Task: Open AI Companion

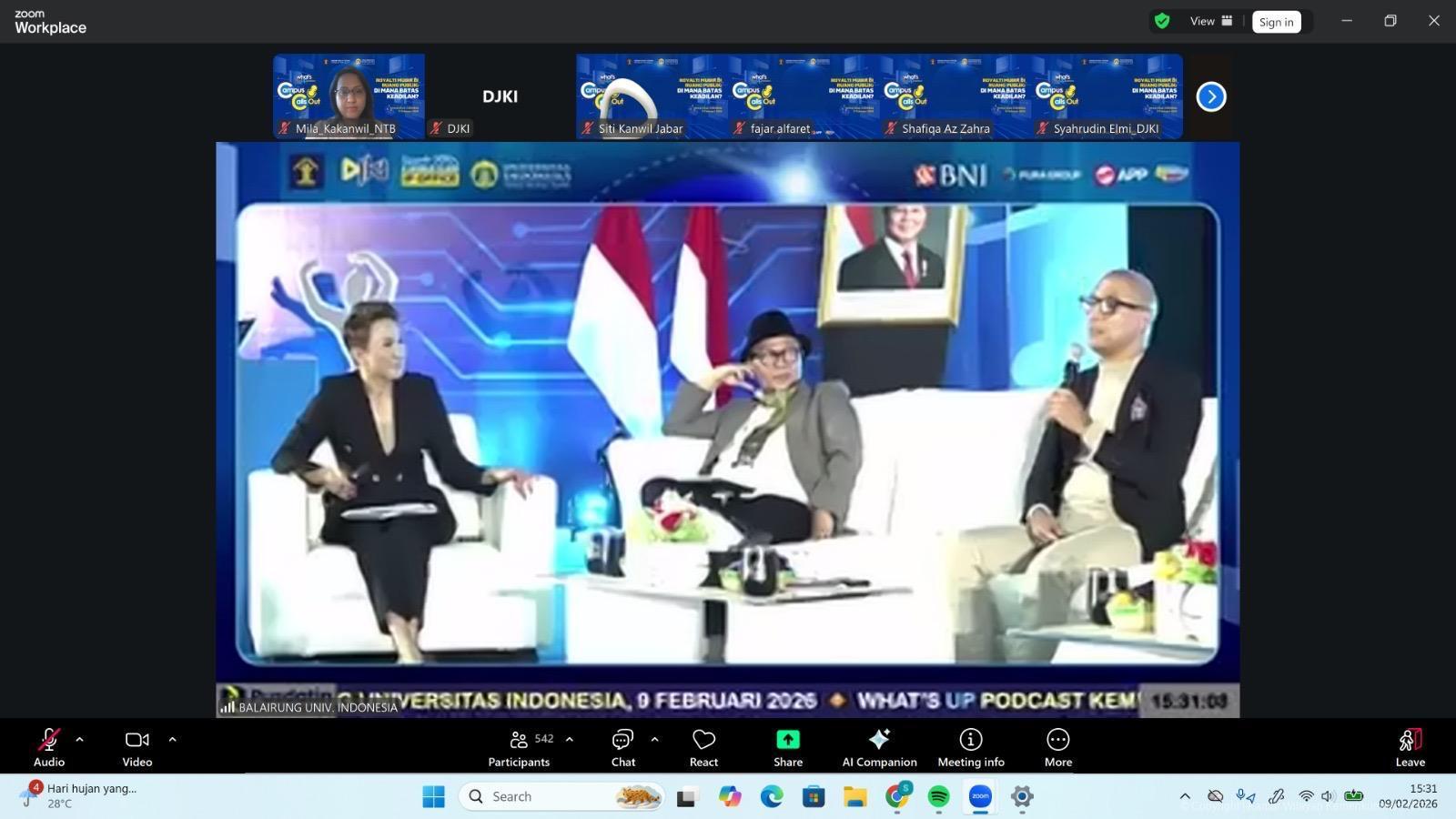Action: (x=879, y=748)
